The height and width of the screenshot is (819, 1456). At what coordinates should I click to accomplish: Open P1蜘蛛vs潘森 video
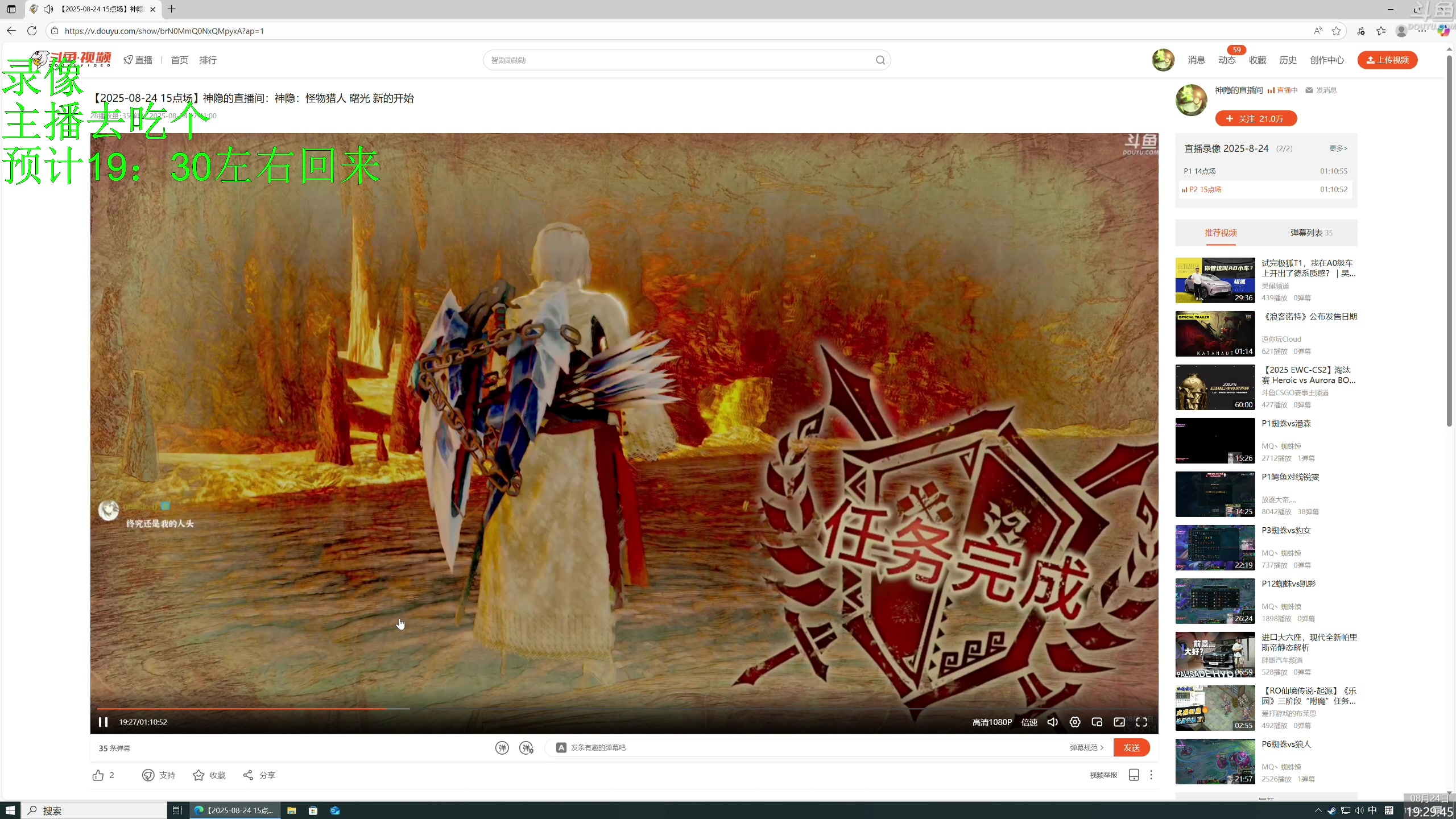coord(1286,424)
